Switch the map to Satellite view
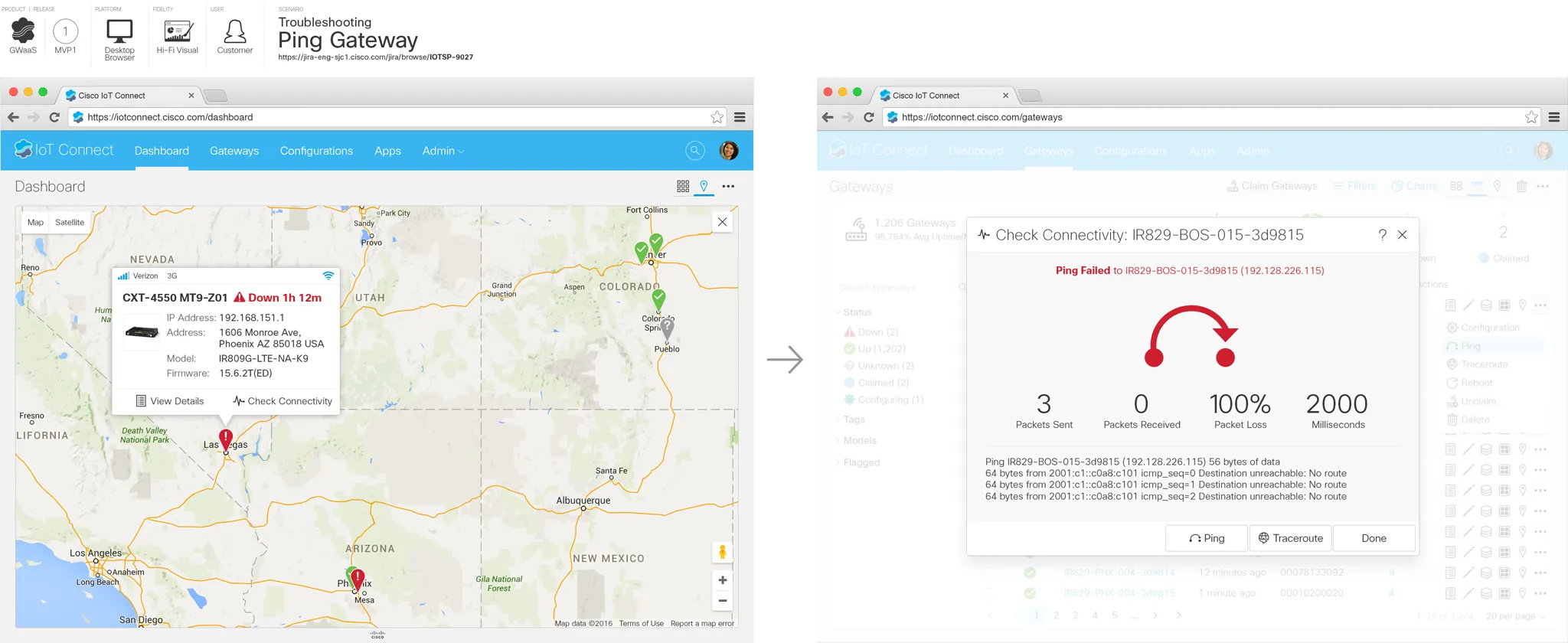This screenshot has width=1568, height=643. click(70, 222)
